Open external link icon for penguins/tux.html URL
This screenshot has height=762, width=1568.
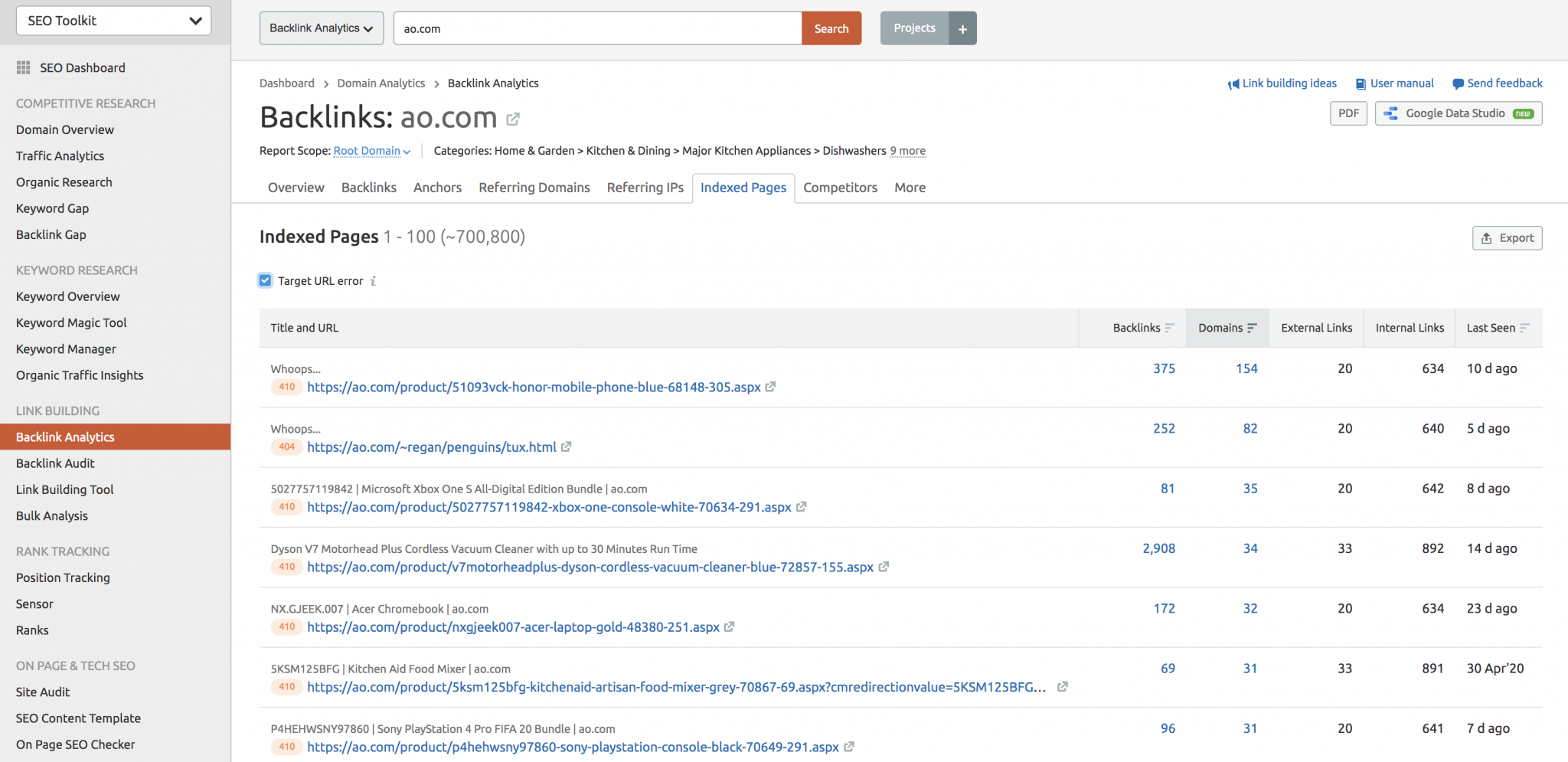pos(567,446)
